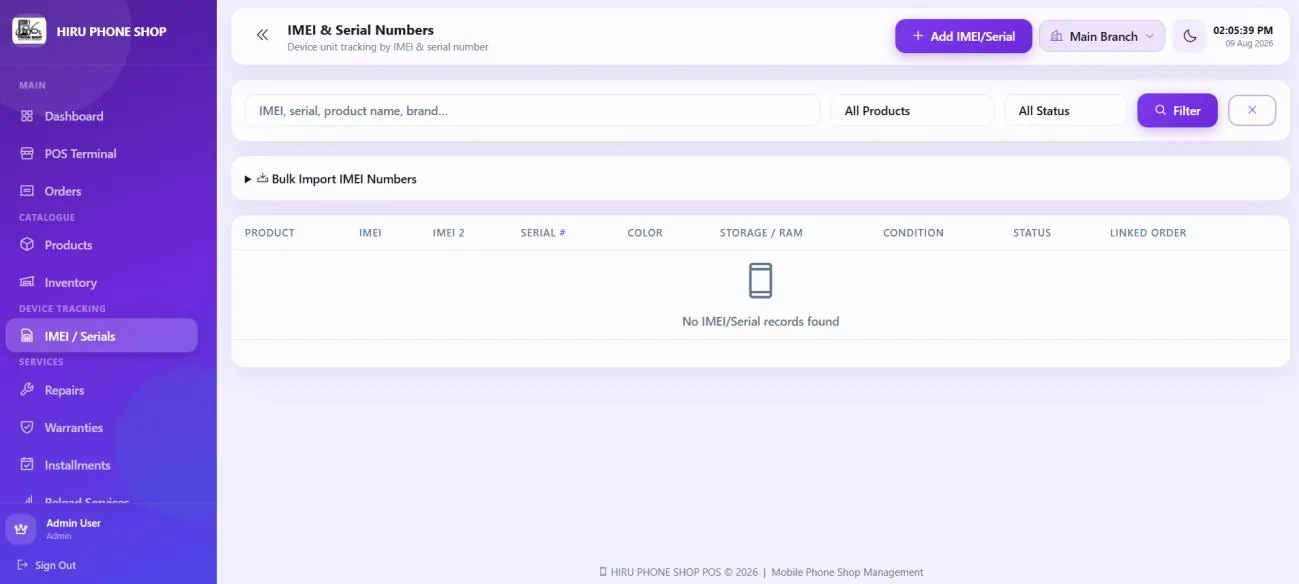Click the Hiru Phone Shop logo icon
This screenshot has width=1299, height=584.
[x=29, y=31]
